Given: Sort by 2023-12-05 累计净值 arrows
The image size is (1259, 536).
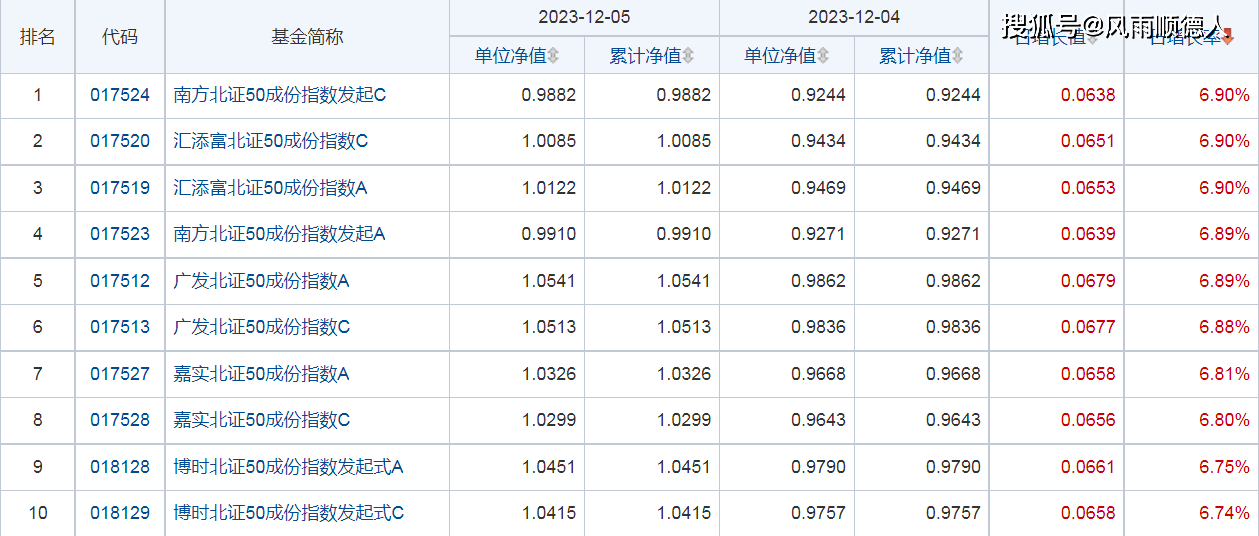Looking at the screenshot, I should click(688, 56).
